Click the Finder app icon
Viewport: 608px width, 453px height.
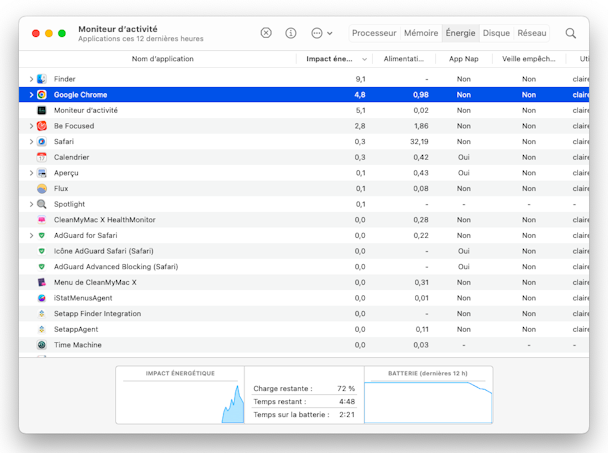(42, 79)
